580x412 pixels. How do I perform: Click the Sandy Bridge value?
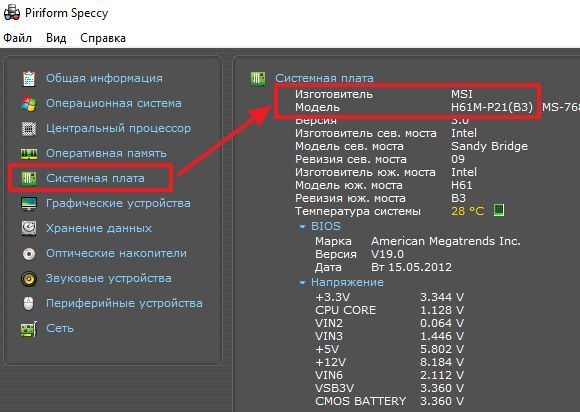click(489, 146)
